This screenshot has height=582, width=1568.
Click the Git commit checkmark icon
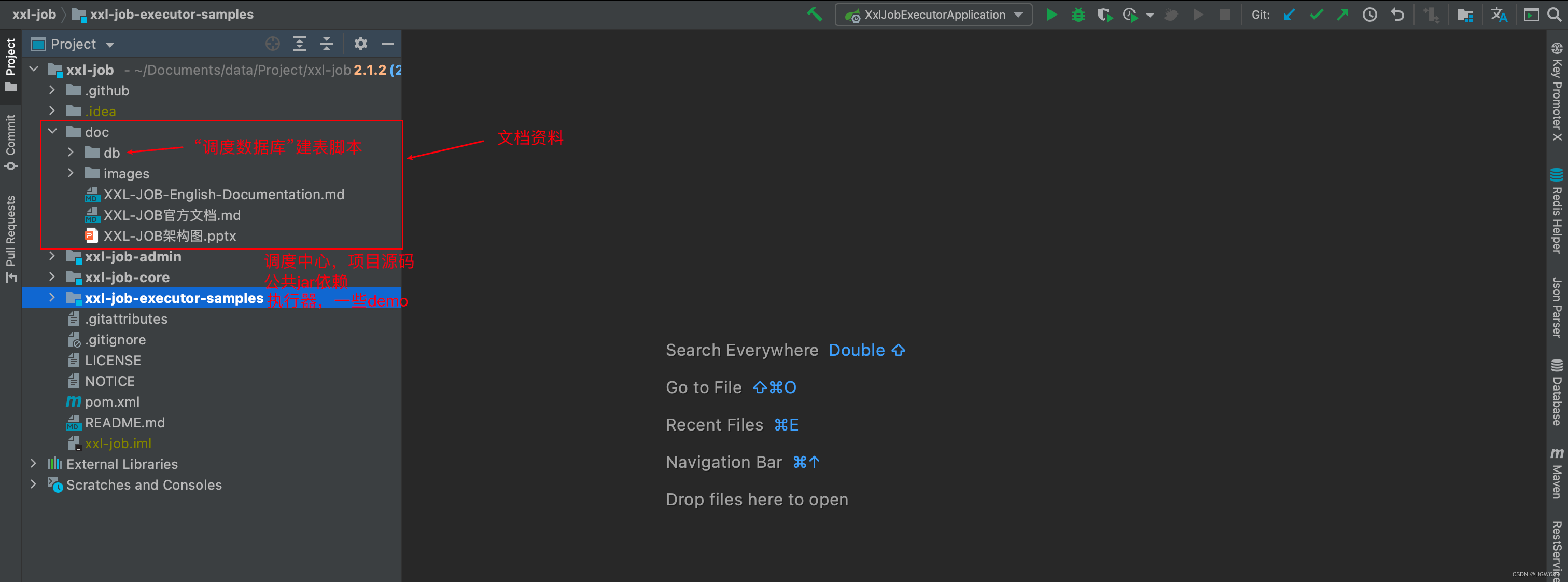click(1316, 15)
